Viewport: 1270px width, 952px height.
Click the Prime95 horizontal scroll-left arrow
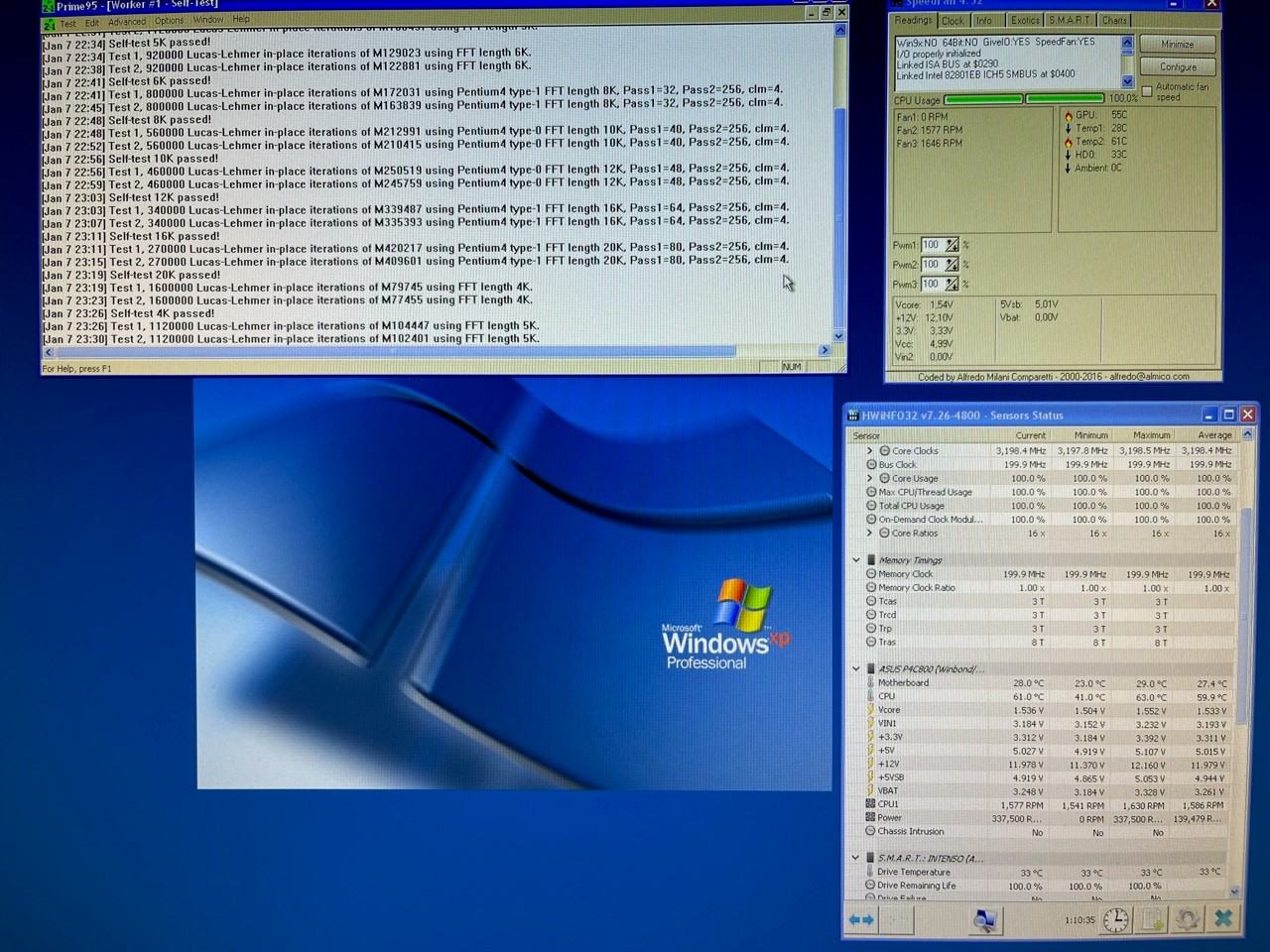pyautogui.click(x=47, y=352)
